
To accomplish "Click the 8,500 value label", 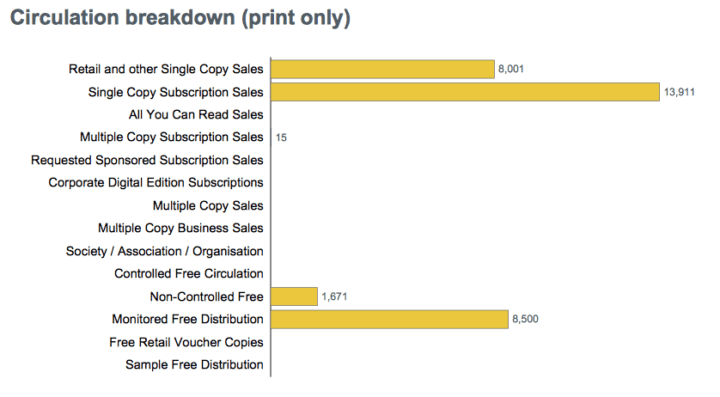I will (525, 319).
